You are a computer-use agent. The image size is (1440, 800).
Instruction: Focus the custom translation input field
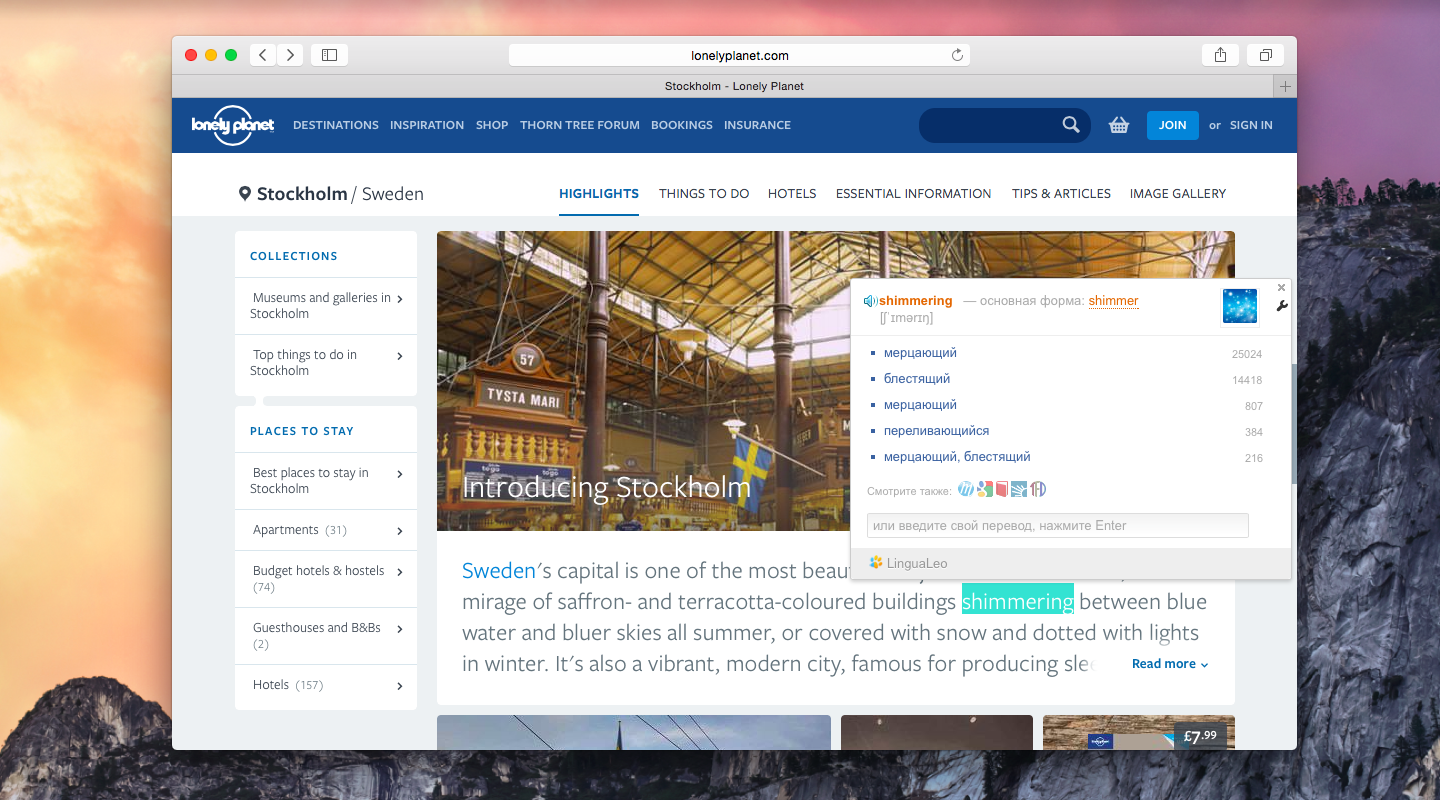[x=1058, y=526]
